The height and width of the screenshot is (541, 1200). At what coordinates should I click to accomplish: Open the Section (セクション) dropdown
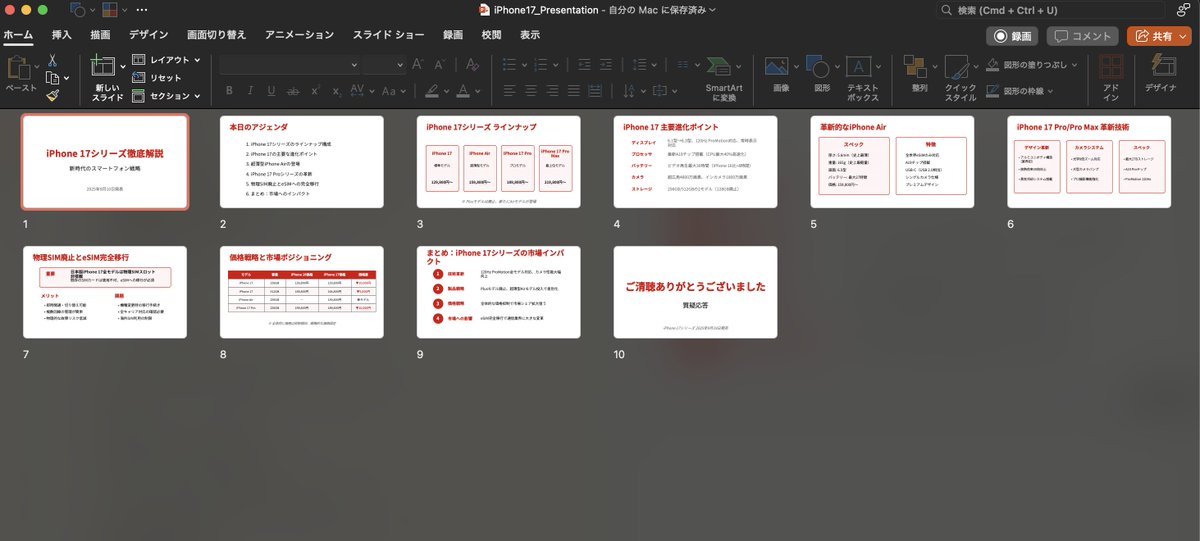[x=167, y=96]
